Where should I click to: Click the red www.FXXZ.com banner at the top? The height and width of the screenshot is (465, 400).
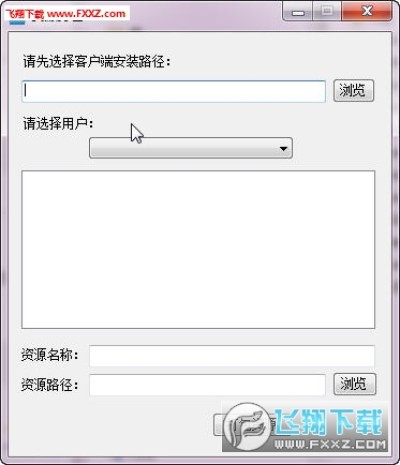pos(69,13)
